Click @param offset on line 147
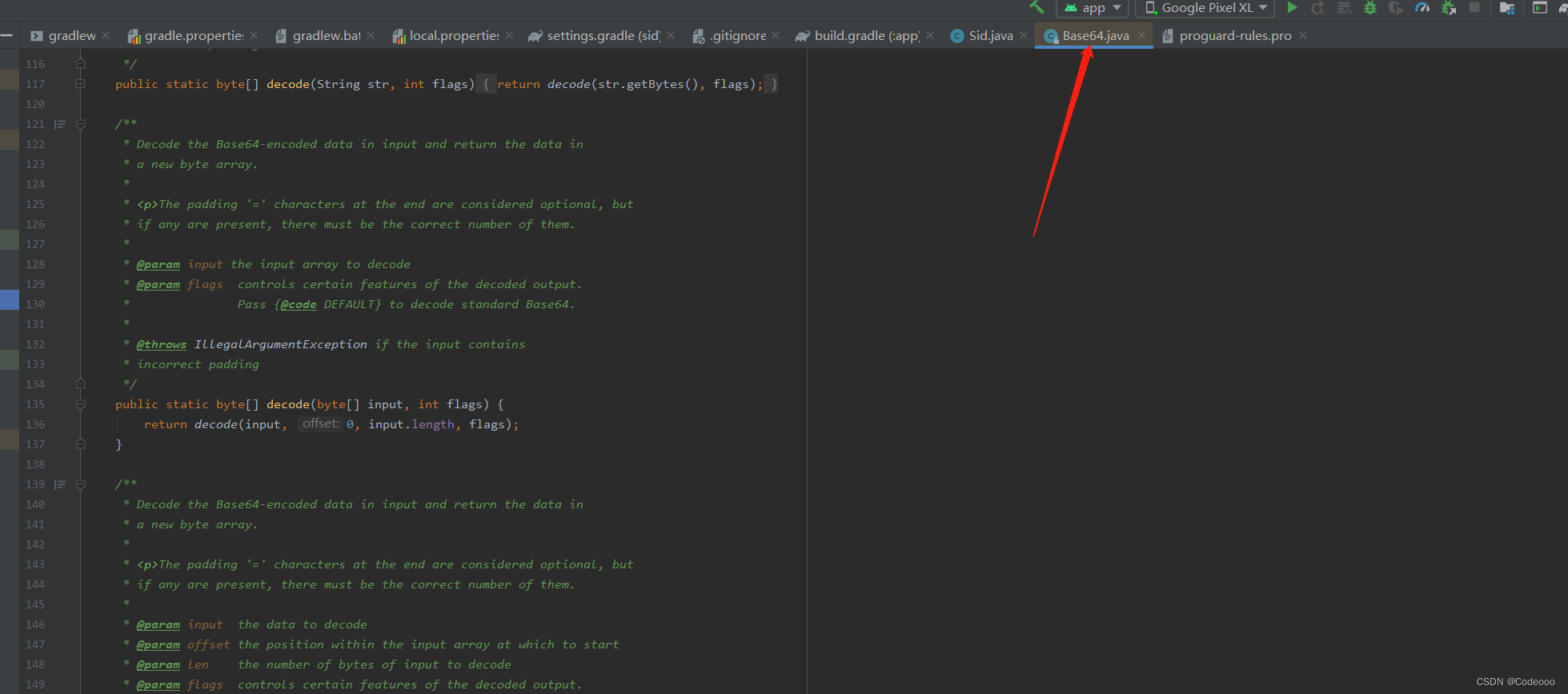 click(182, 644)
